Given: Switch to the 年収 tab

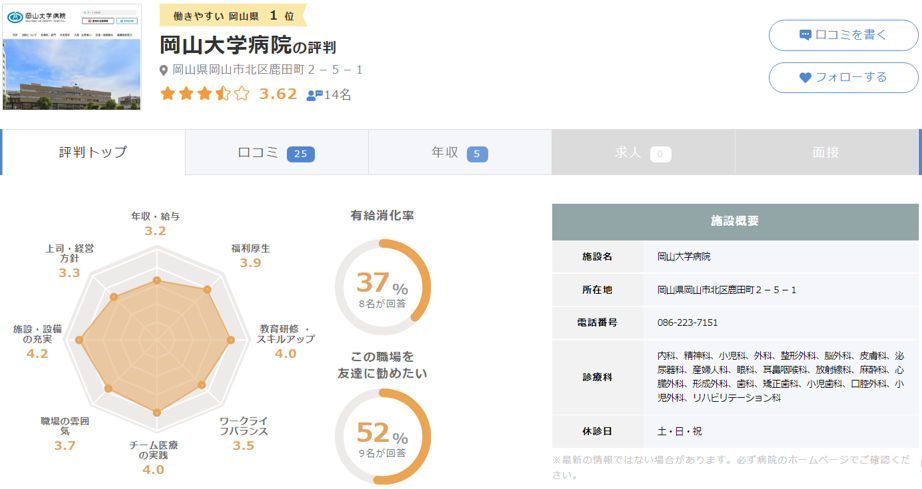Looking at the screenshot, I should click(460, 153).
